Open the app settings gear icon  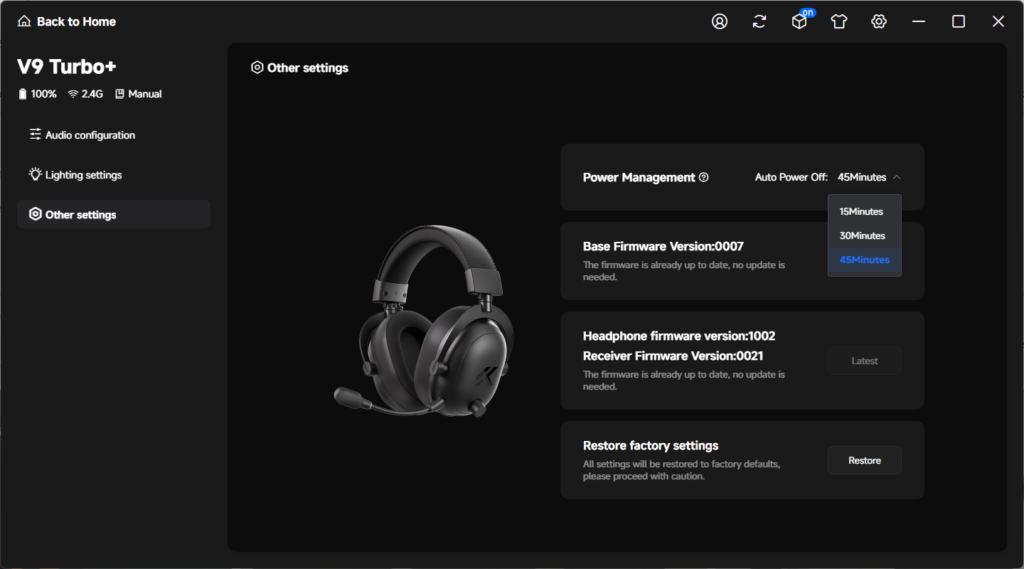point(878,22)
